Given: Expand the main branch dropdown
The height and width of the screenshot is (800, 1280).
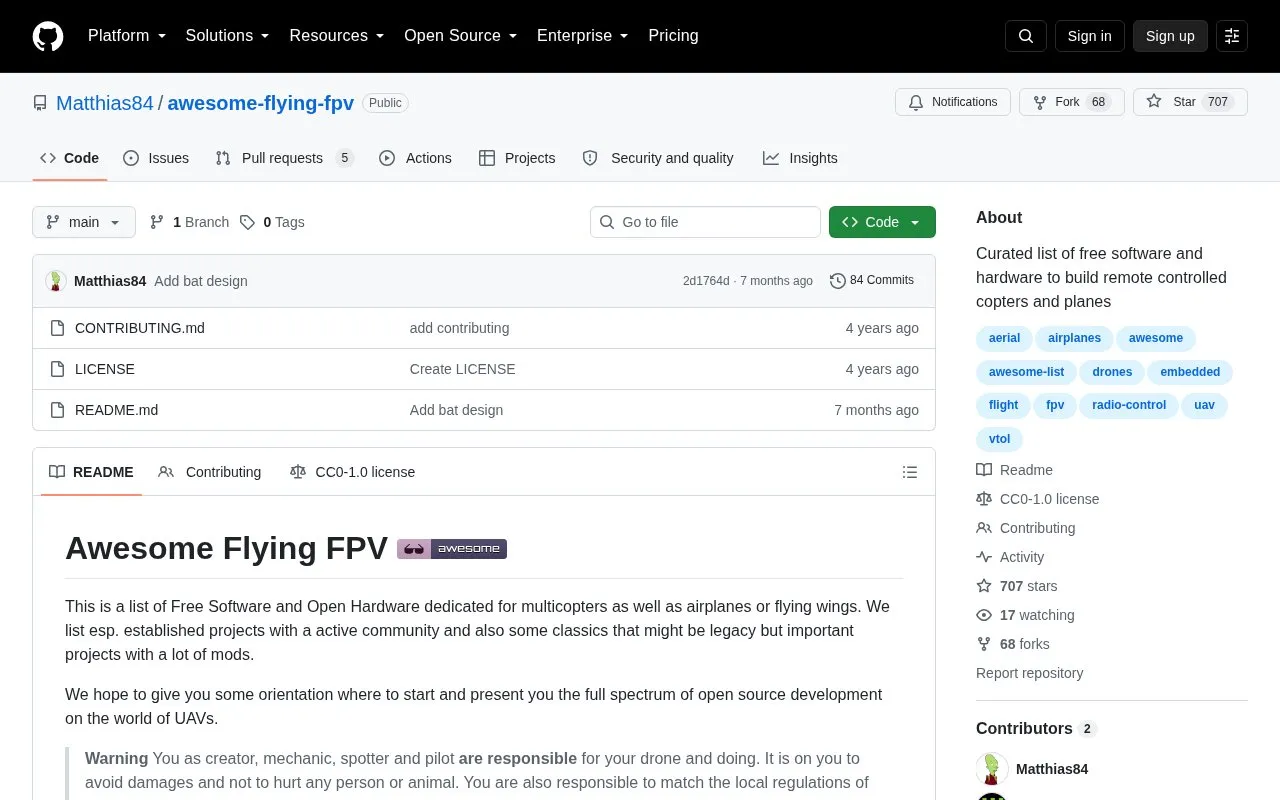Looking at the screenshot, I should pyautogui.click(x=84, y=222).
